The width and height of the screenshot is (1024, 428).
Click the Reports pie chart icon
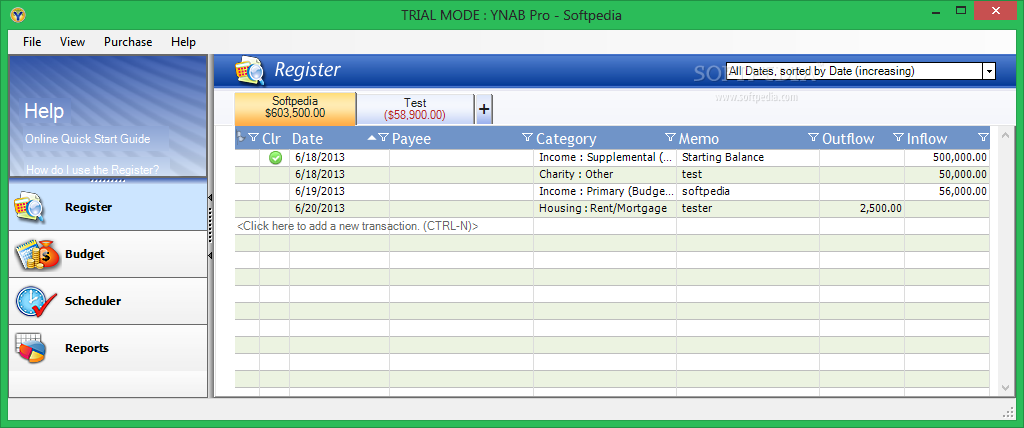pyautogui.click(x=31, y=348)
